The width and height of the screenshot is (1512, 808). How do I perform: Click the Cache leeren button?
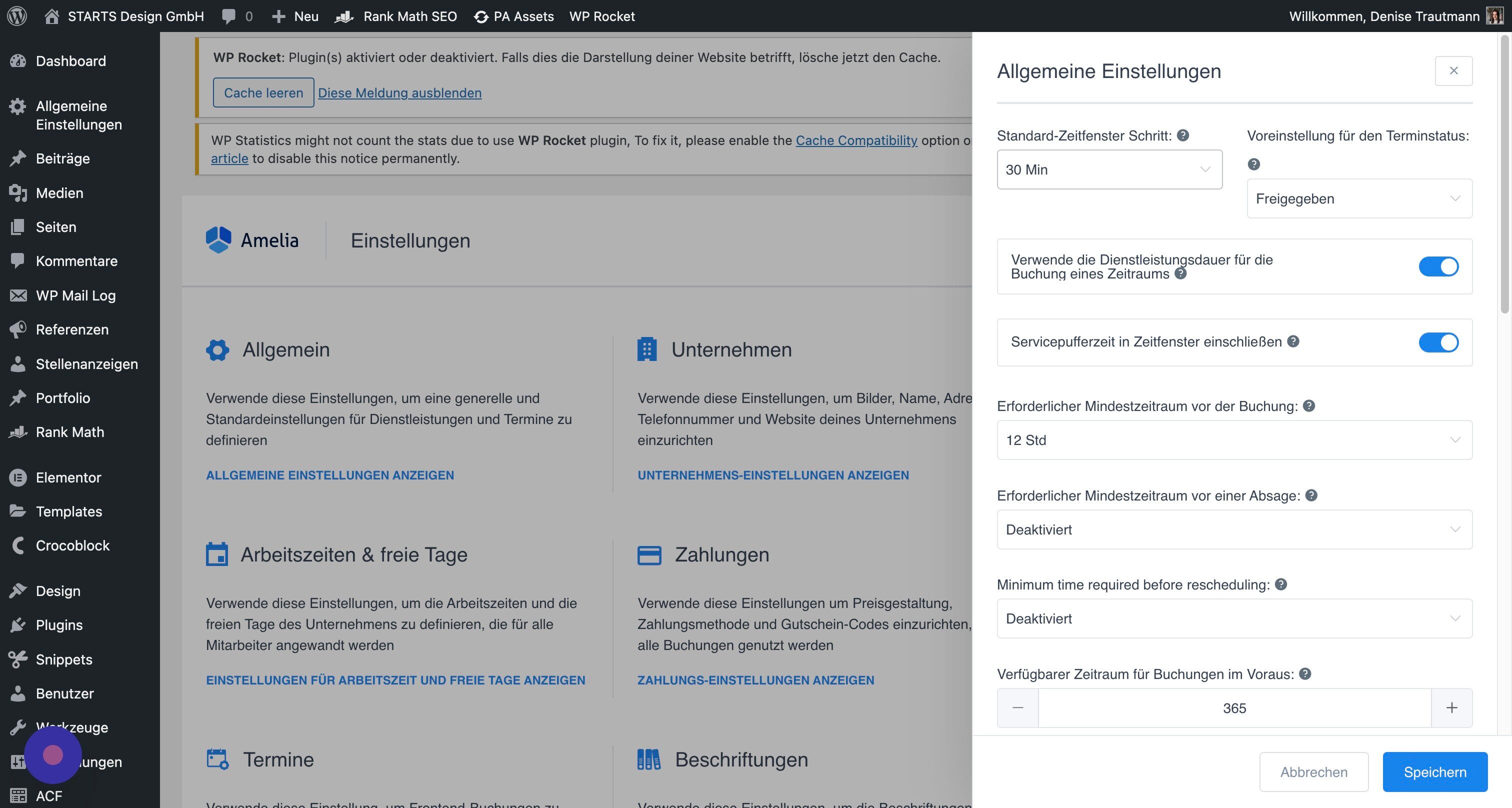click(263, 92)
